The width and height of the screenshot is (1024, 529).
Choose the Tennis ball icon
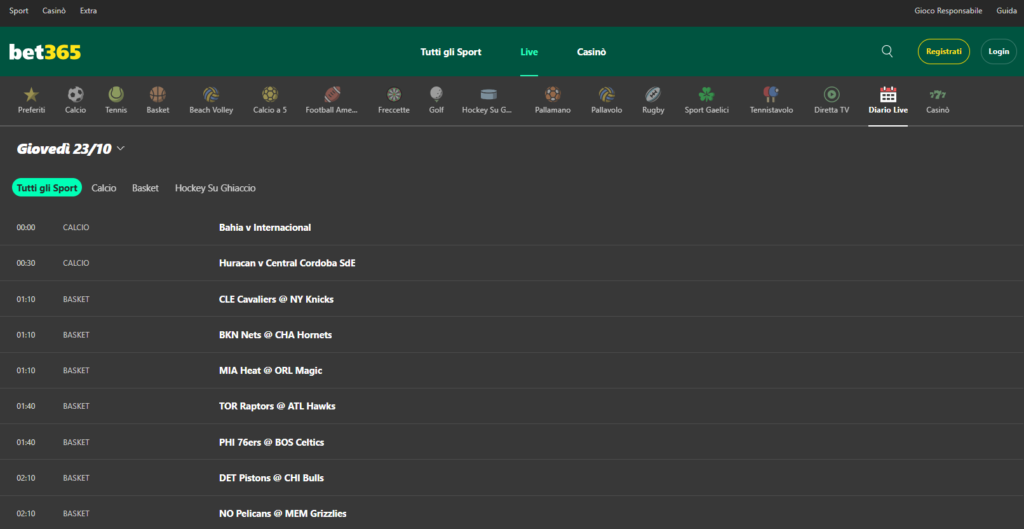[116, 95]
